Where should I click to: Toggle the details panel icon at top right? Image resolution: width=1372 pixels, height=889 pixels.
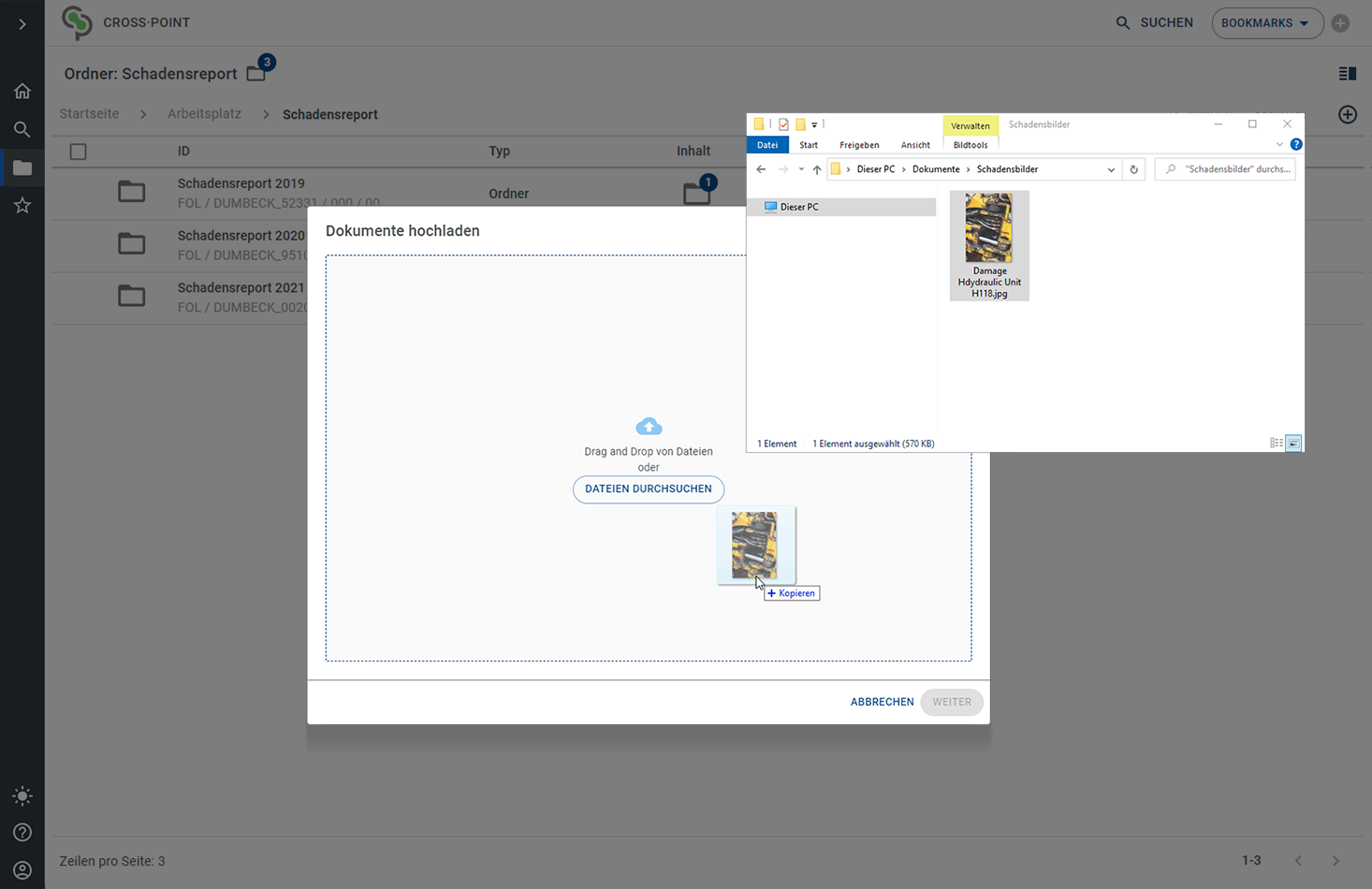click(x=1348, y=74)
